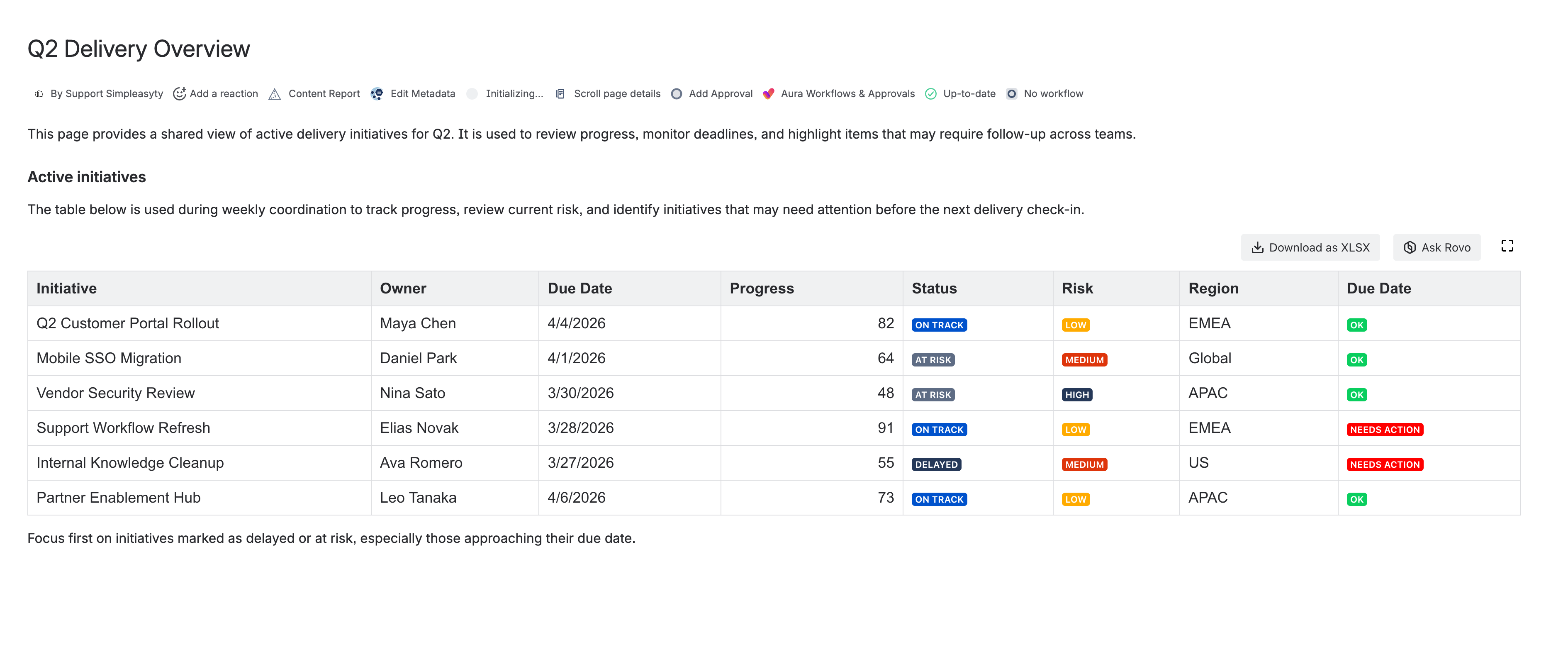Open the Risk dropdown for Vendor Security Review

click(x=1077, y=394)
